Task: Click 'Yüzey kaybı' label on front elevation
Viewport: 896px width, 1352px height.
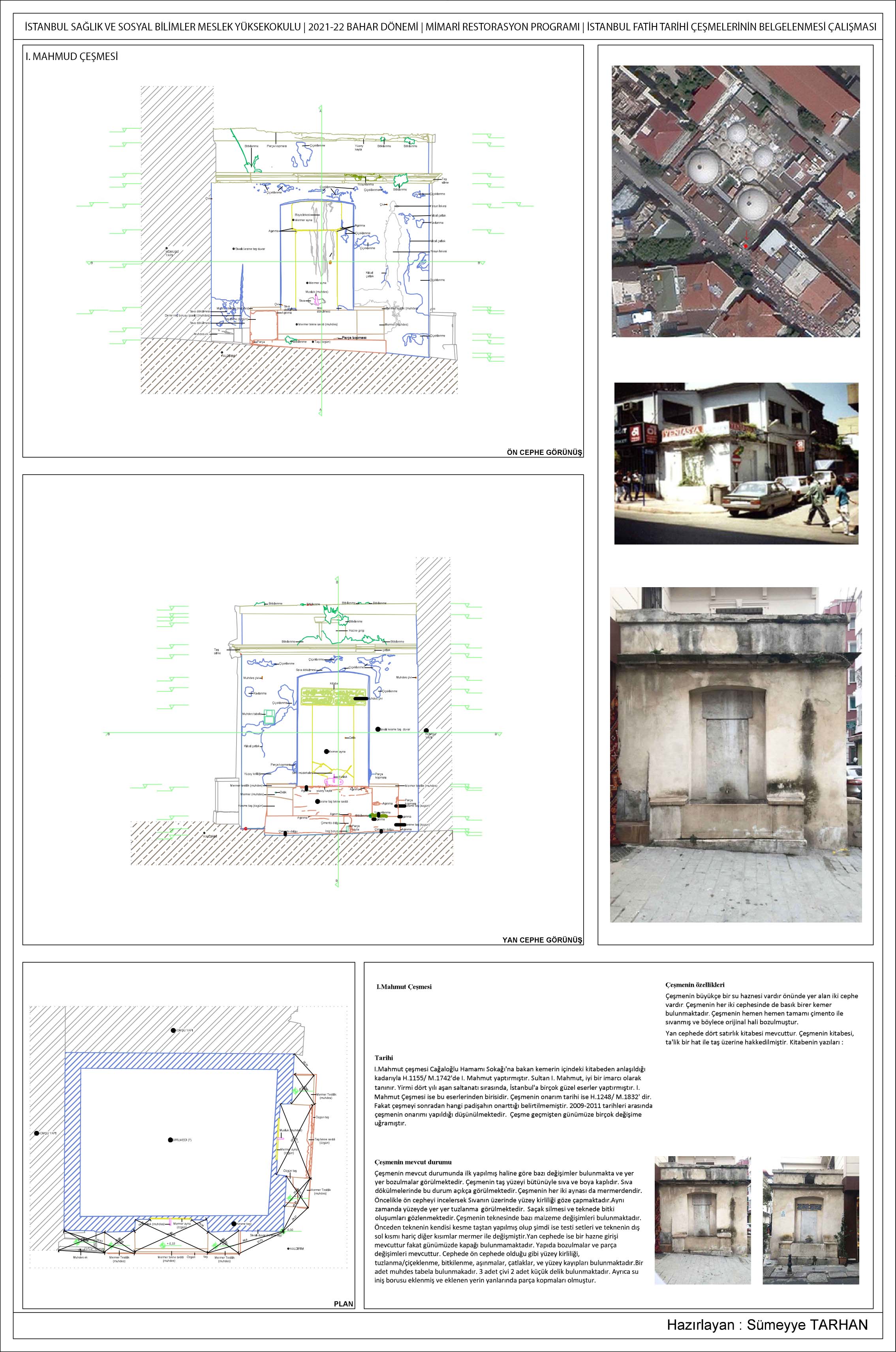Action: pos(359,147)
